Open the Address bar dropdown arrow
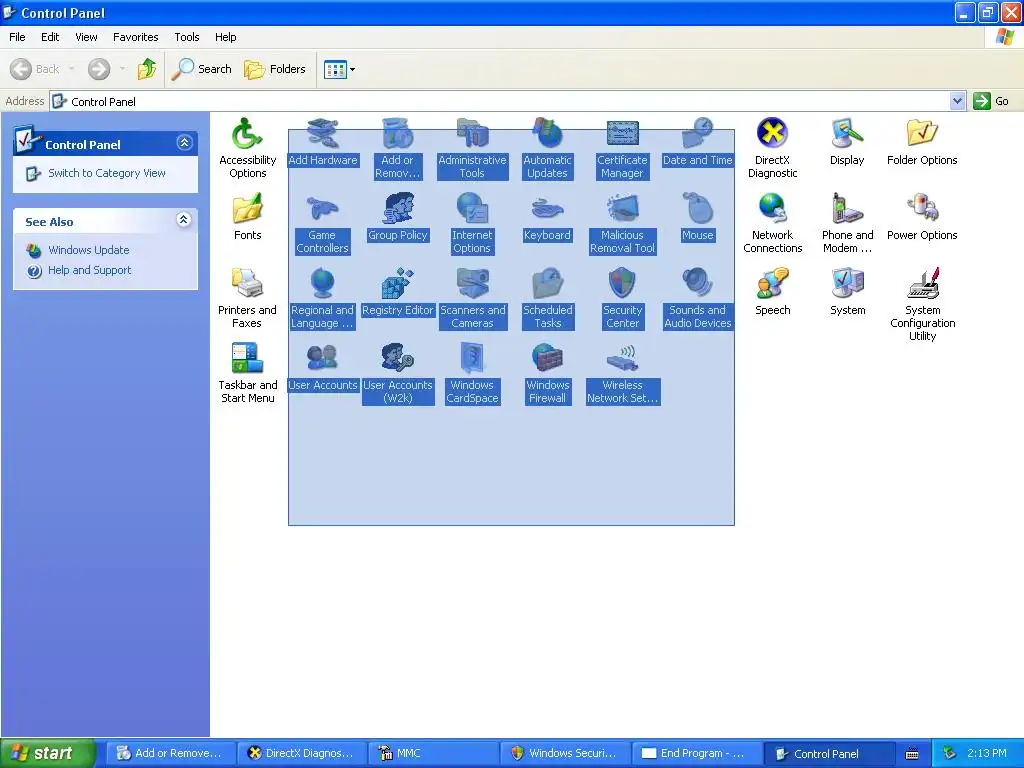 point(957,101)
